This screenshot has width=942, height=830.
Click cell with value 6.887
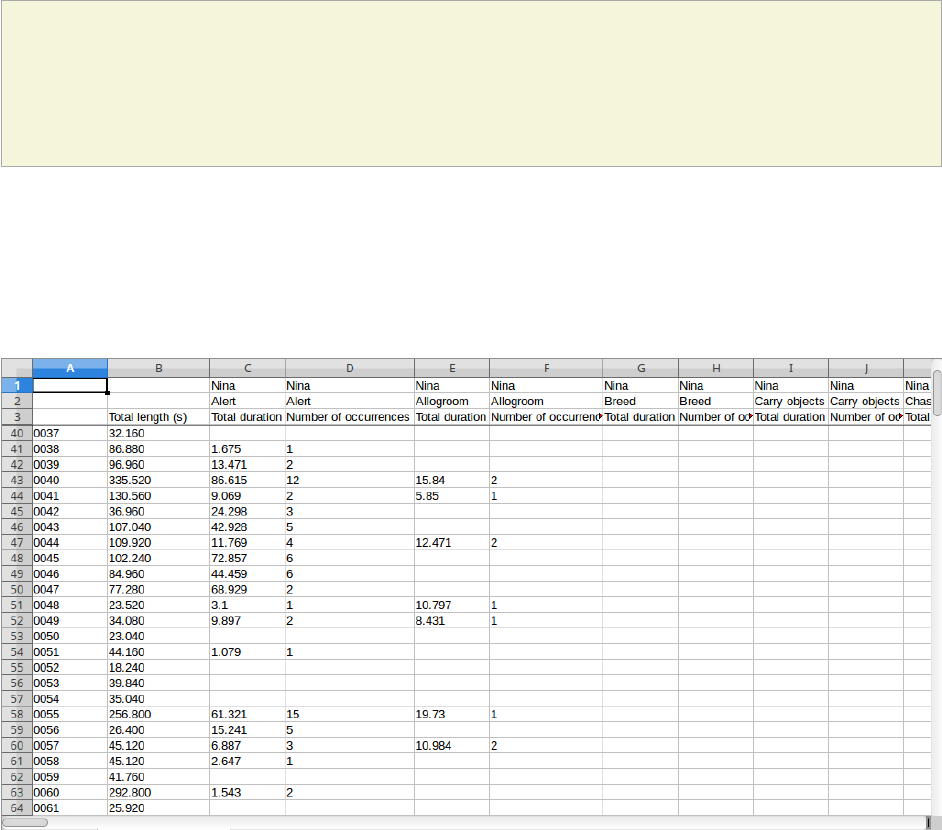(248, 745)
